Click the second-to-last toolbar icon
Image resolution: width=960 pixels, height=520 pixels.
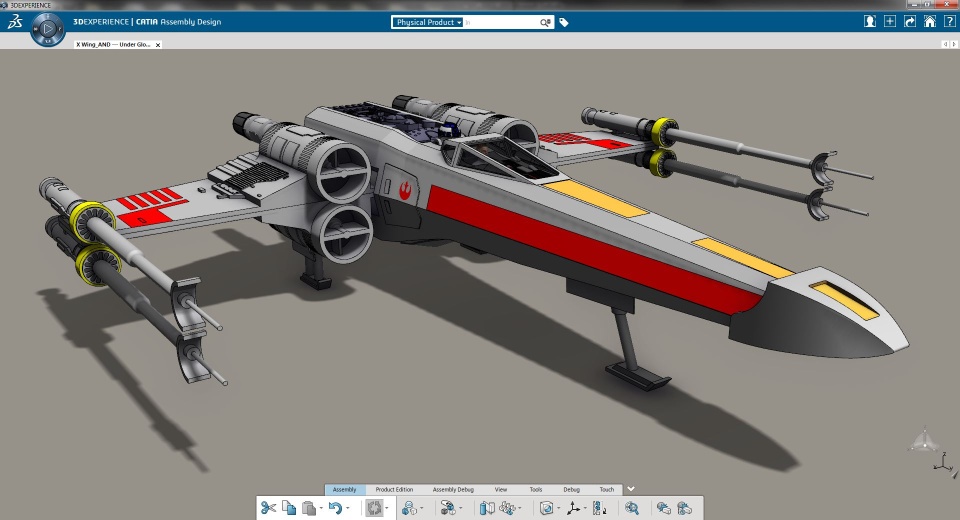(x=663, y=508)
